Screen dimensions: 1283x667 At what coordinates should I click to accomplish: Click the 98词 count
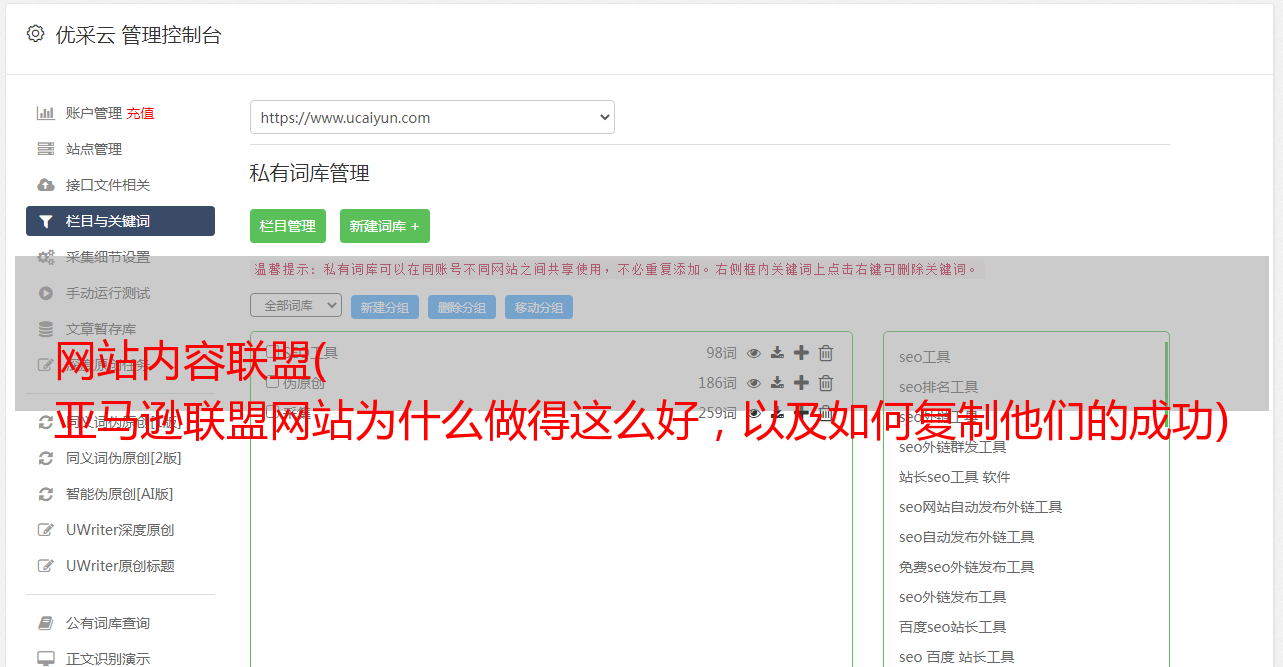click(721, 353)
